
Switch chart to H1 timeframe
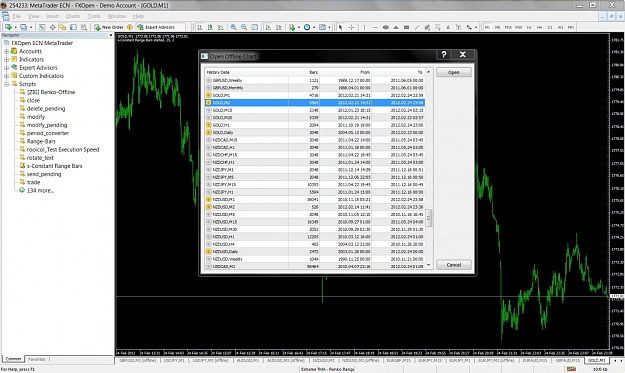pyautogui.click(x=529, y=27)
